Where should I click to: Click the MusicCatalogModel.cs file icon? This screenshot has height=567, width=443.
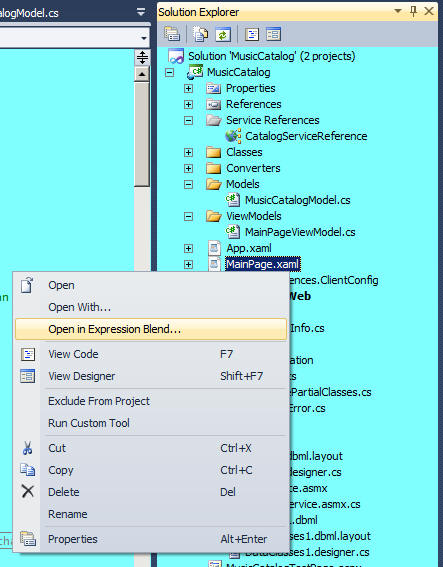[x=233, y=200]
